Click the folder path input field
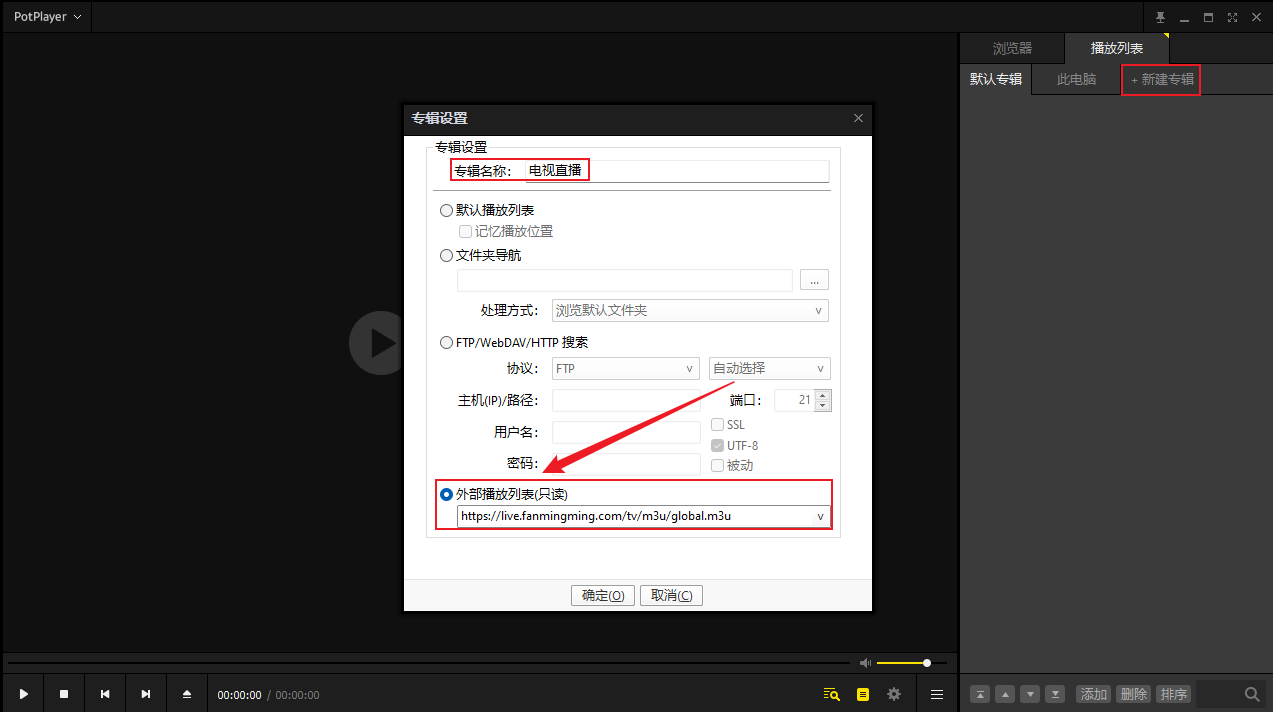 click(x=625, y=280)
